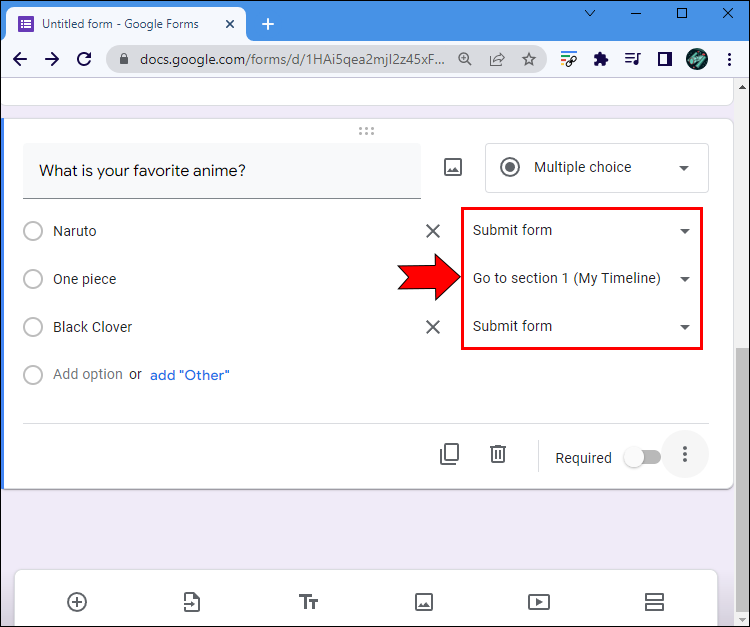Click the One piece option text
The height and width of the screenshot is (627, 750).
click(x=85, y=279)
